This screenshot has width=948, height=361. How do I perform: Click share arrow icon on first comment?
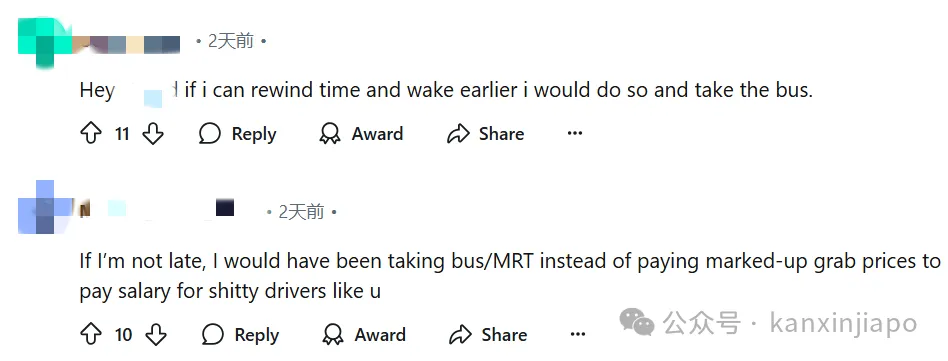click(458, 134)
